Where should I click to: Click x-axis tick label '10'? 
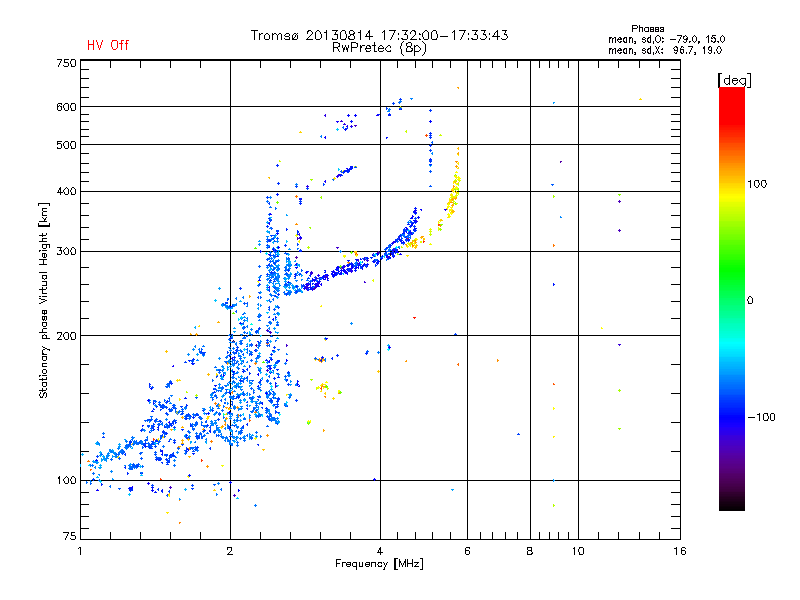(578, 551)
